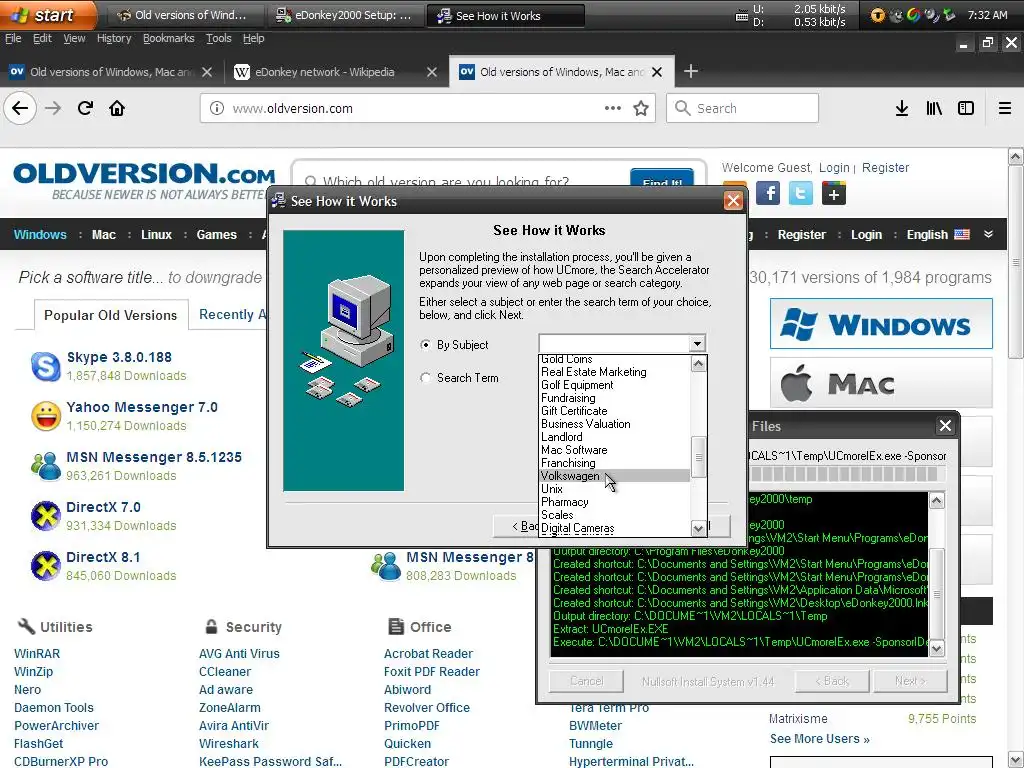Click See More Users link
1024x768 pixels.
click(x=819, y=739)
